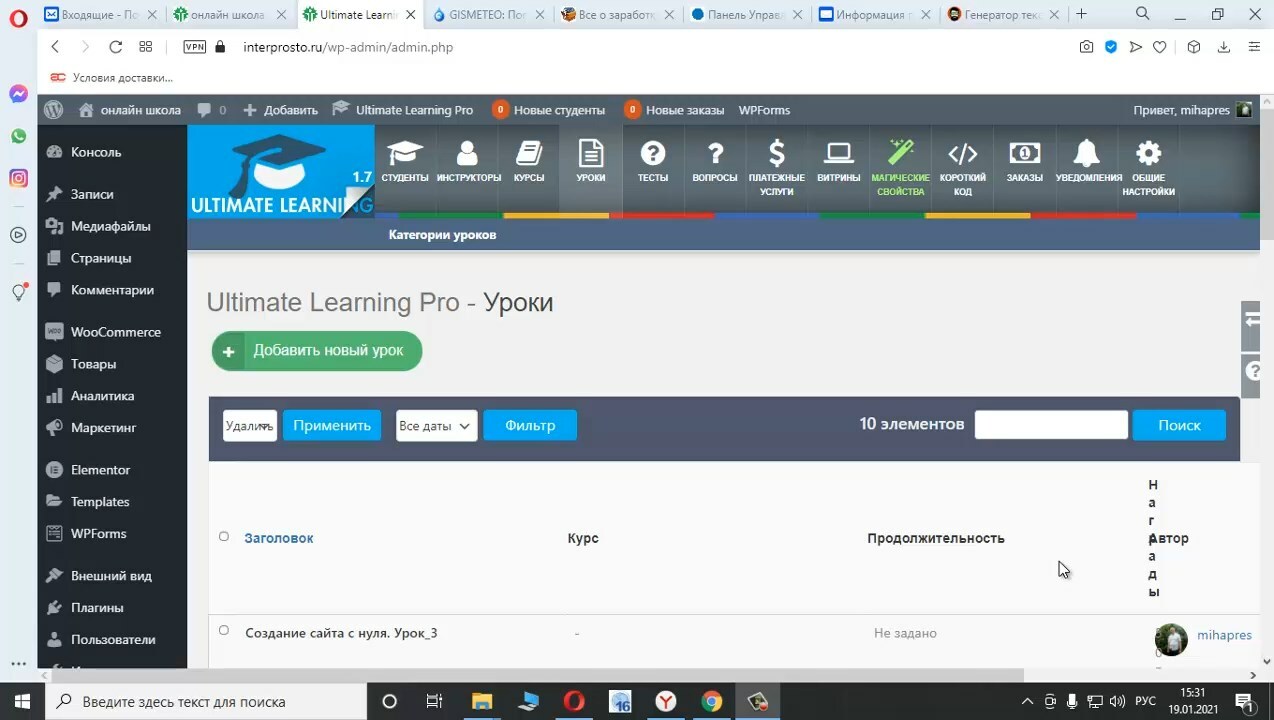Select all lessons header checkbox
1274x720 pixels.
coord(224,537)
